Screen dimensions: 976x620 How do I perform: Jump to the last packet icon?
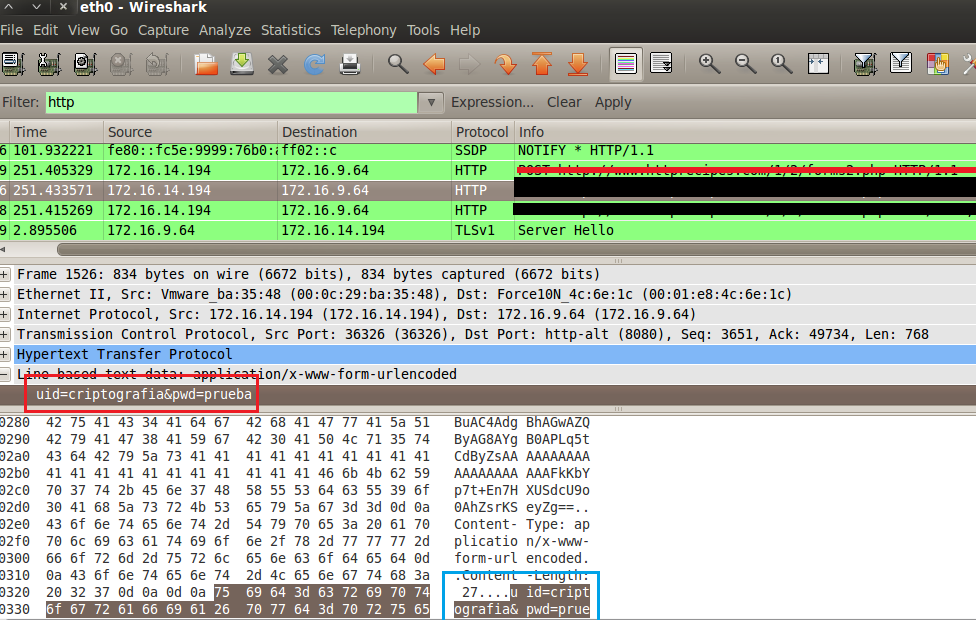[x=578, y=63]
